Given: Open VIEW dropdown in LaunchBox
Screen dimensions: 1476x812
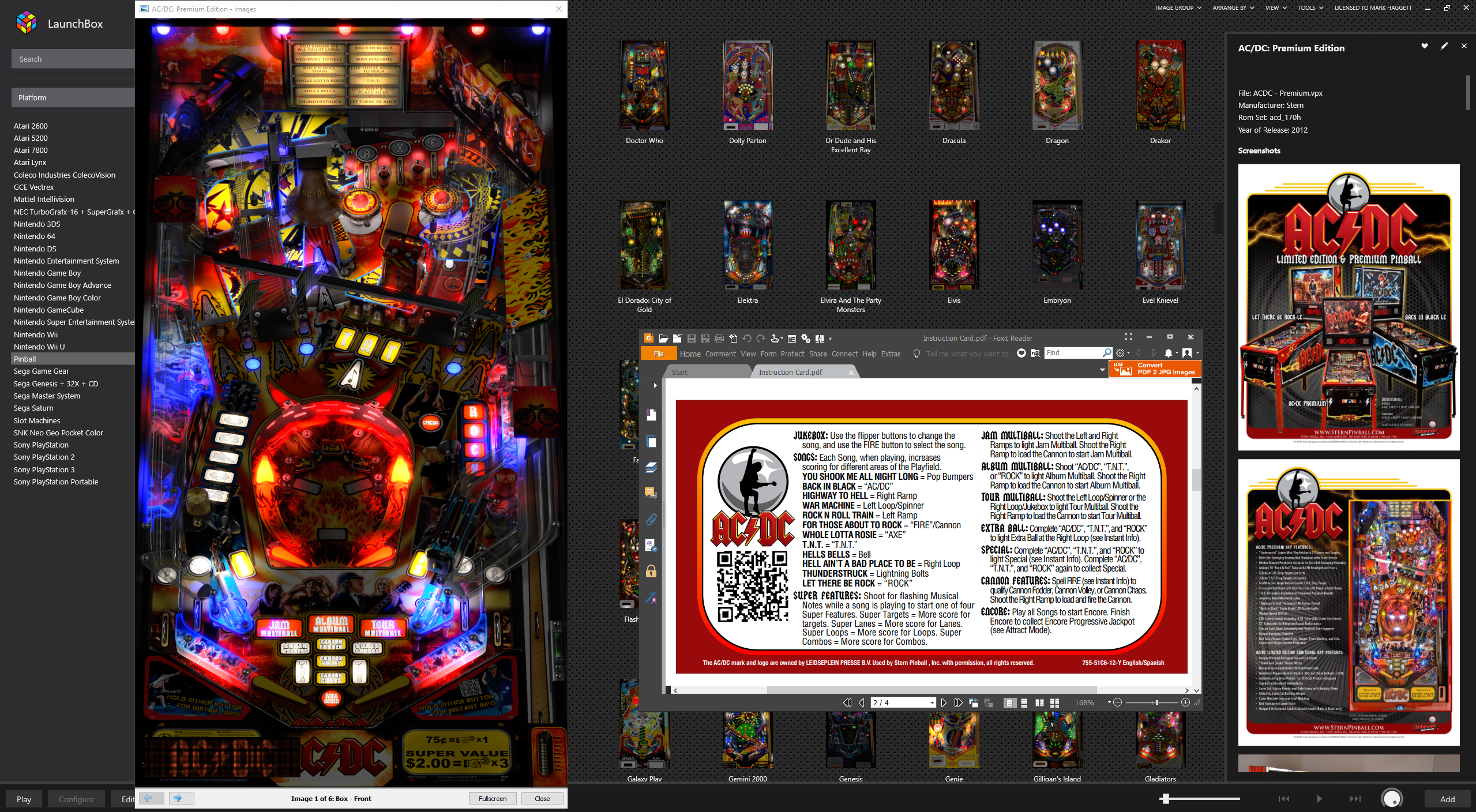Looking at the screenshot, I should [x=1276, y=8].
